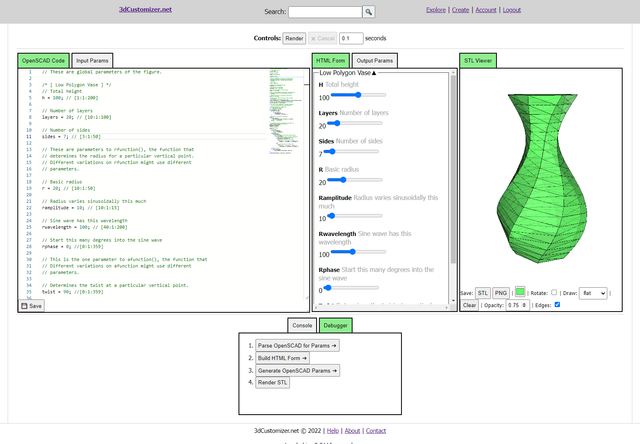Click the Render STL button
The image size is (640, 444).
(x=272, y=382)
